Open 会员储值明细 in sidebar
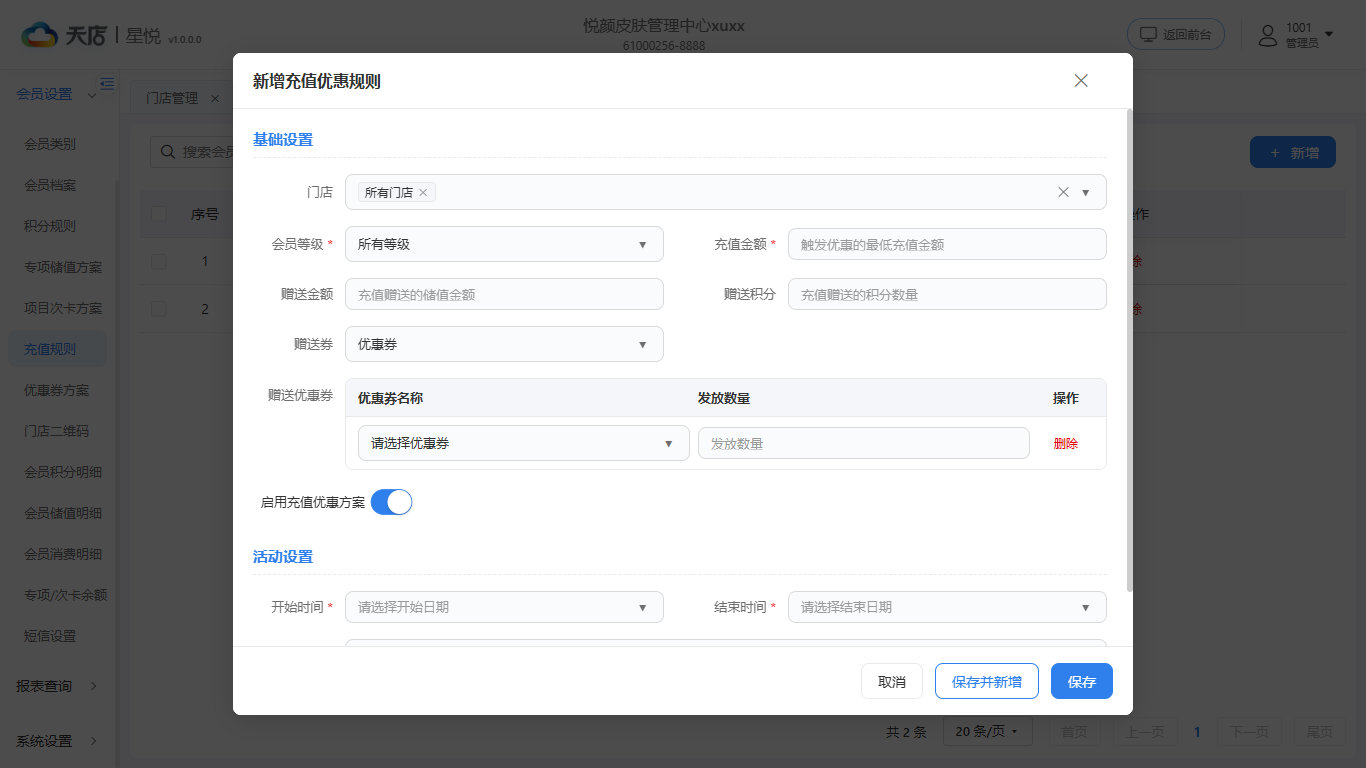The height and width of the screenshot is (768, 1366). [63, 513]
